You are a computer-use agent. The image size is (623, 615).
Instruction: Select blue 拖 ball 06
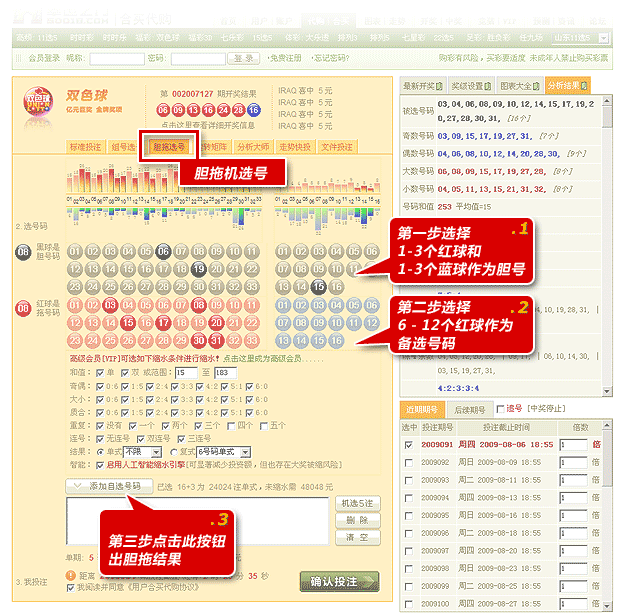371,305
